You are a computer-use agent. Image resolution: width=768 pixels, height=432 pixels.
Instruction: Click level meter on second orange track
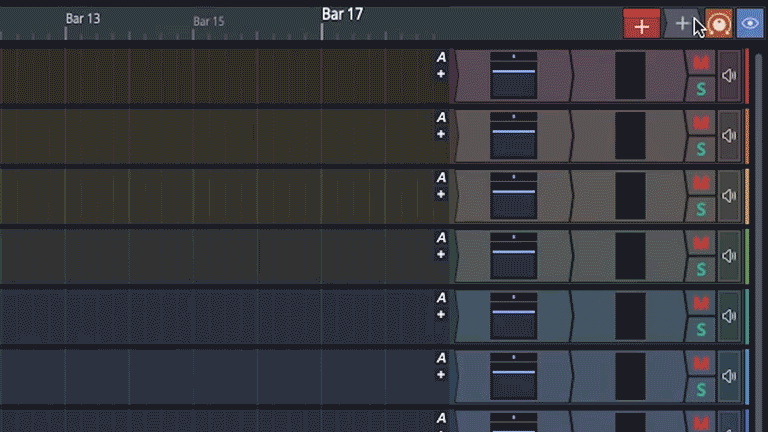tap(630, 136)
